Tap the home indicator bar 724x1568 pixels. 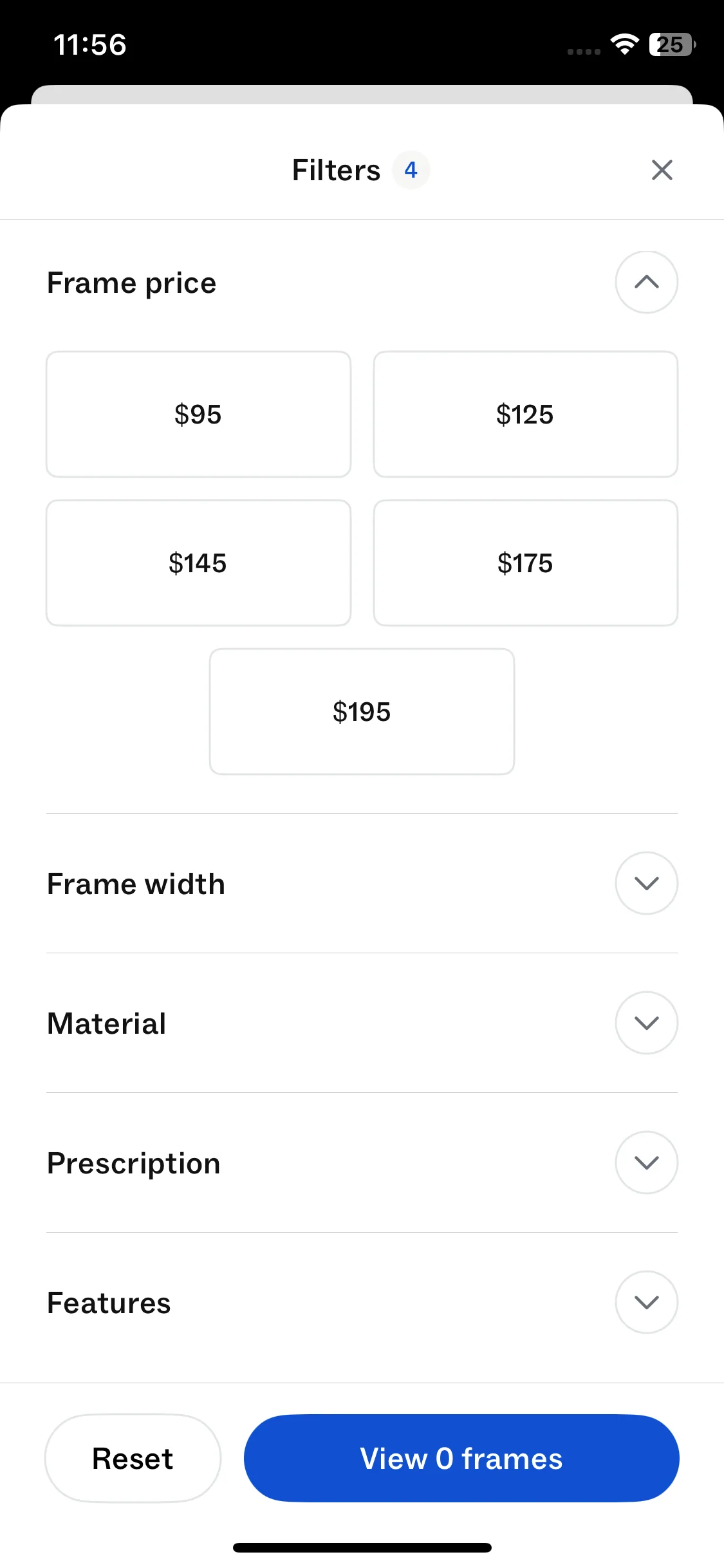click(x=362, y=1547)
